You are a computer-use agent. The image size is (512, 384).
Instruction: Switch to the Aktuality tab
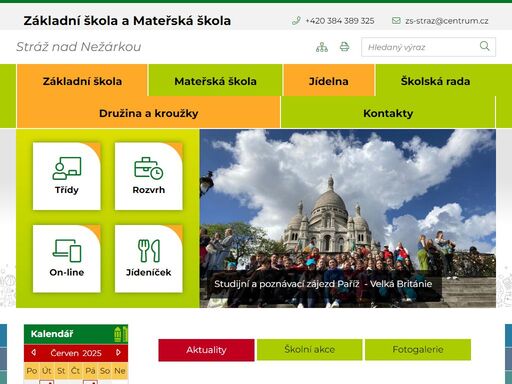206,350
